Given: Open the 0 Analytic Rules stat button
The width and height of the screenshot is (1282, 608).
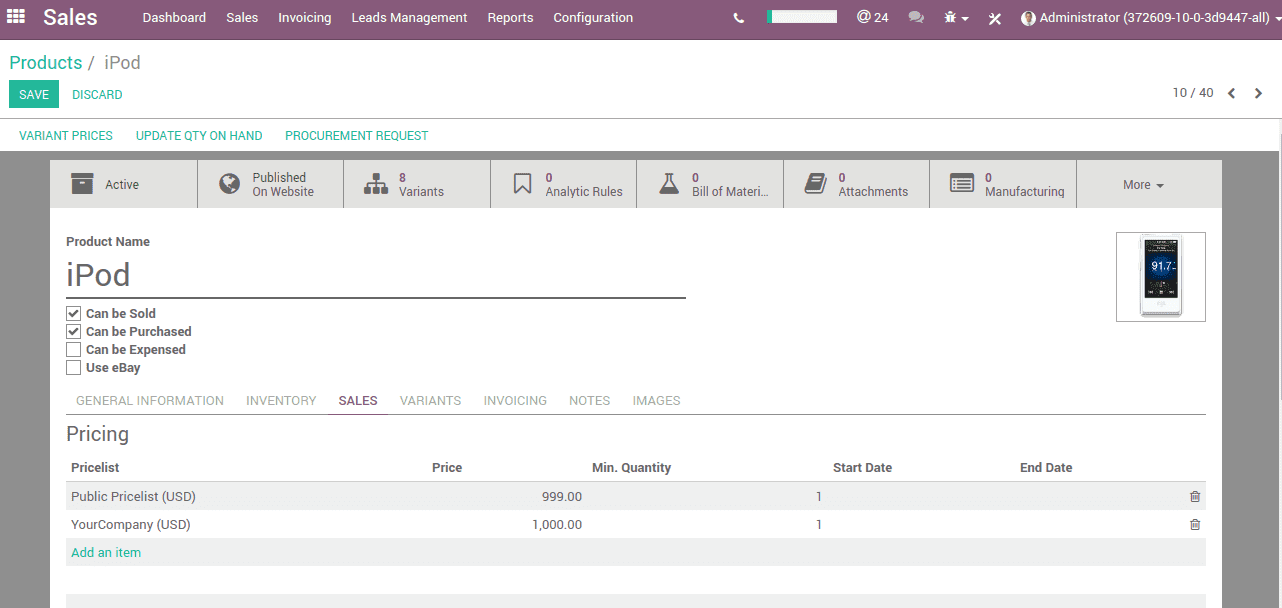Looking at the screenshot, I should click(x=563, y=184).
